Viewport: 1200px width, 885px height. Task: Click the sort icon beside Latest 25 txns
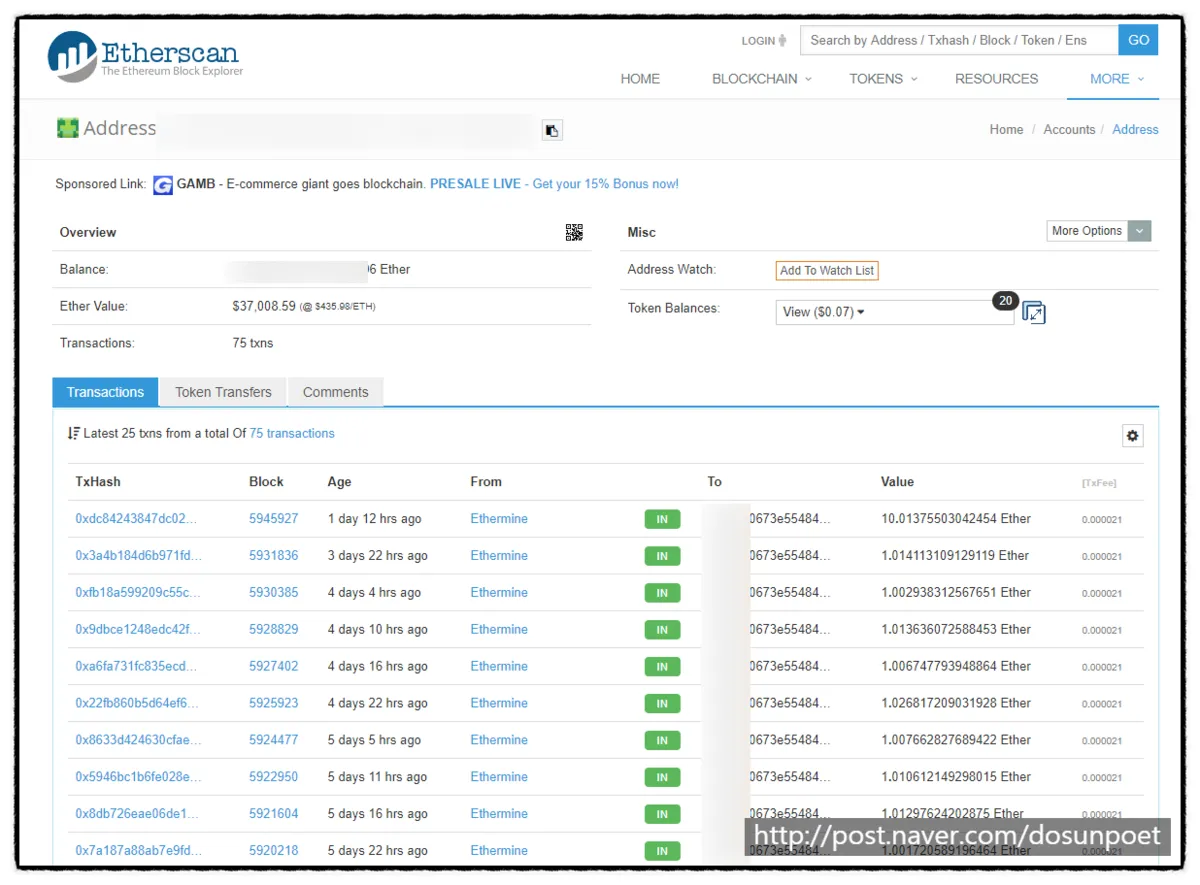pos(73,433)
